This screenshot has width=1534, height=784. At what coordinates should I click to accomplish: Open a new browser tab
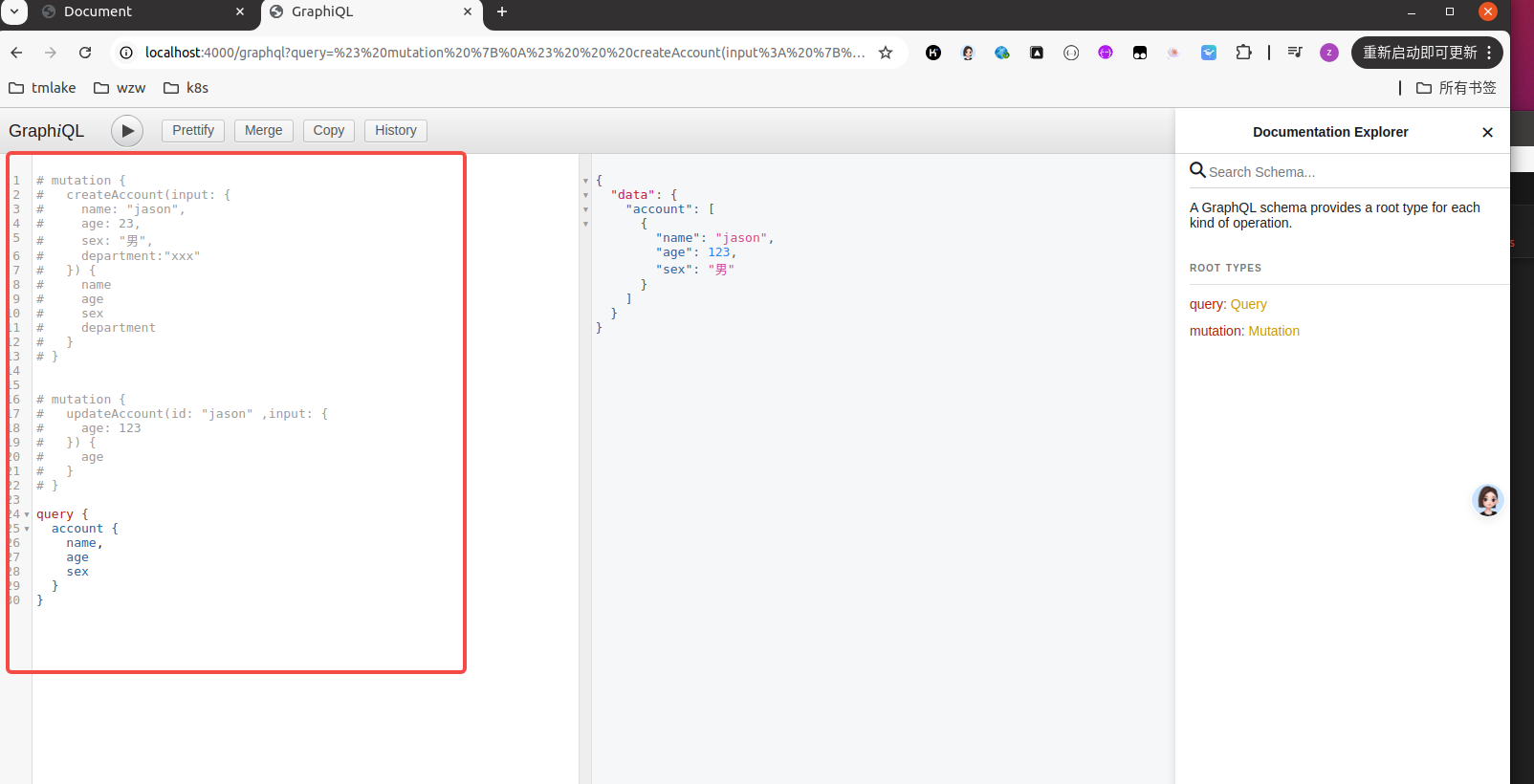(502, 11)
